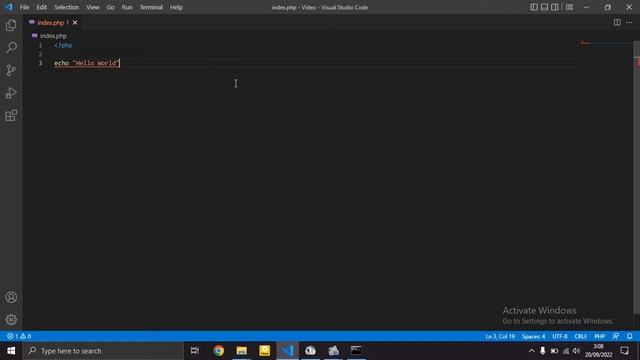Open the Run and Debug view
The width and height of the screenshot is (640, 360).
tap(11, 93)
